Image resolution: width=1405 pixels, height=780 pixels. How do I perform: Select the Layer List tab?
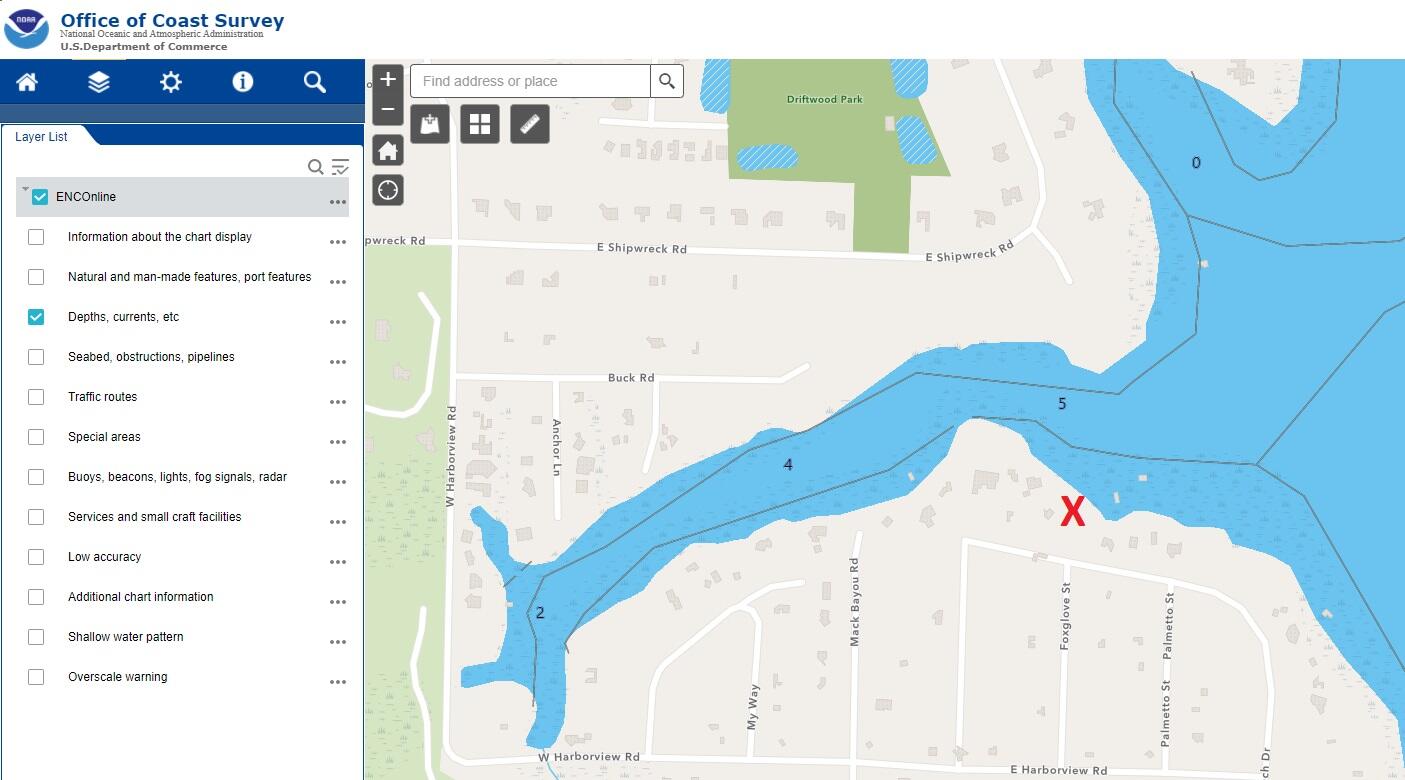[x=42, y=137]
